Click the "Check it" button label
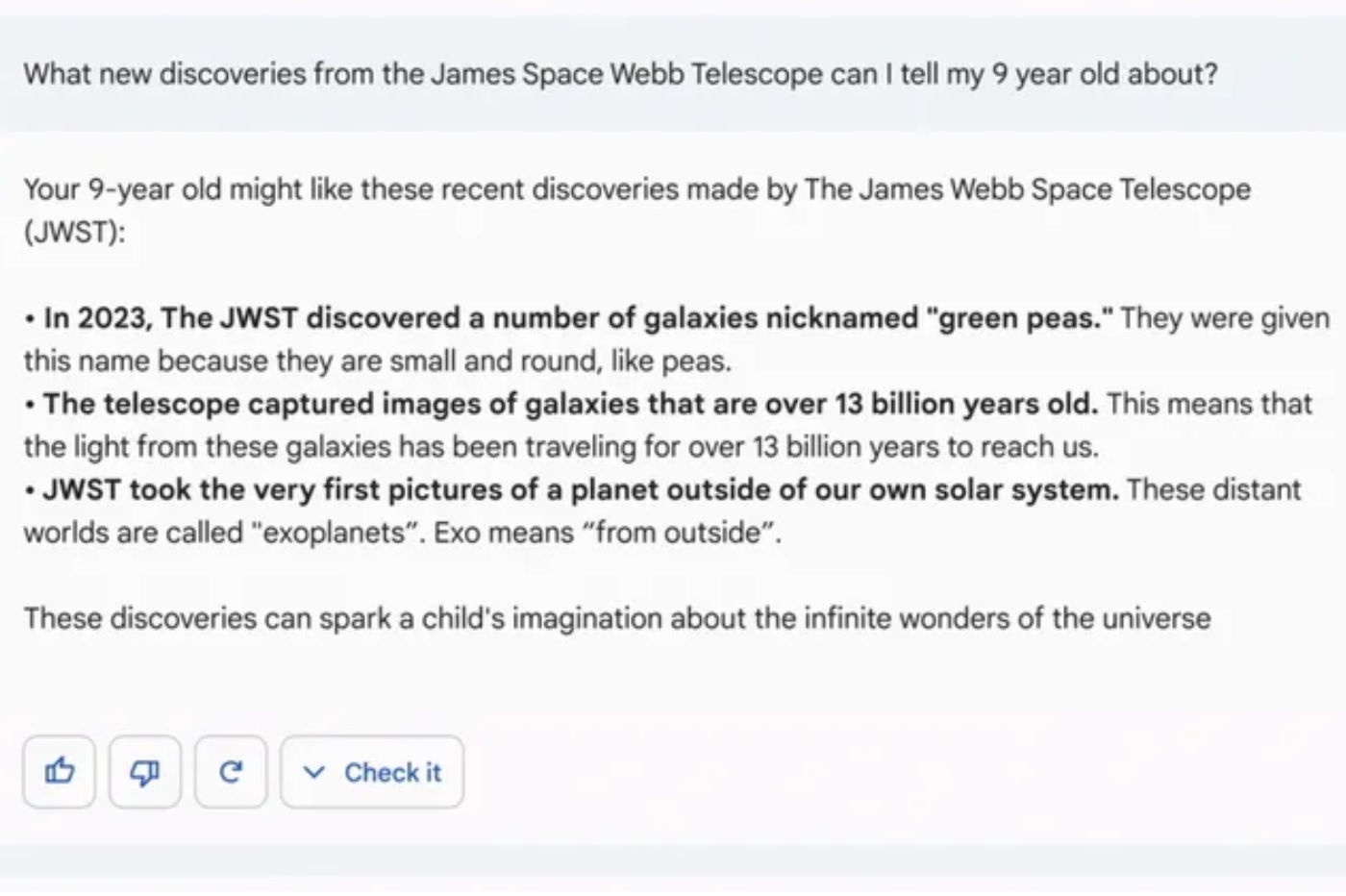The height and width of the screenshot is (896, 1346). point(392,772)
